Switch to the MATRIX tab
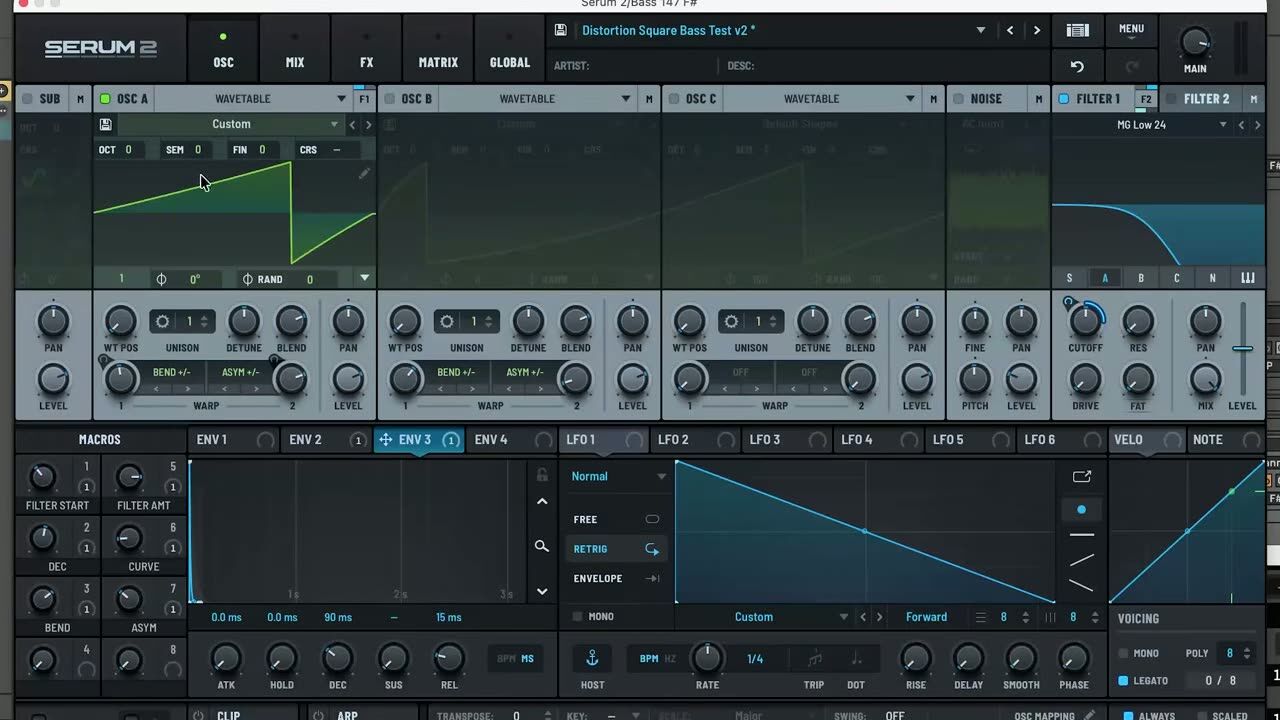Image resolution: width=1280 pixels, height=720 pixels. click(x=438, y=50)
